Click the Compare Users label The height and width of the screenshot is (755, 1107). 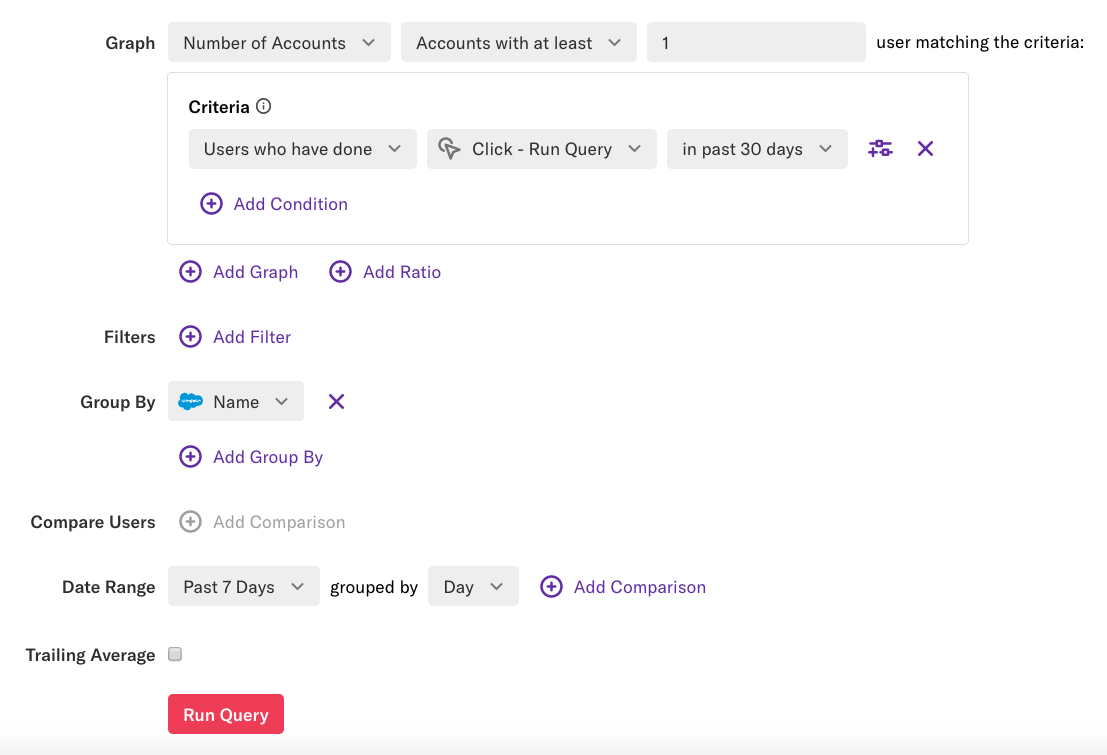point(92,522)
